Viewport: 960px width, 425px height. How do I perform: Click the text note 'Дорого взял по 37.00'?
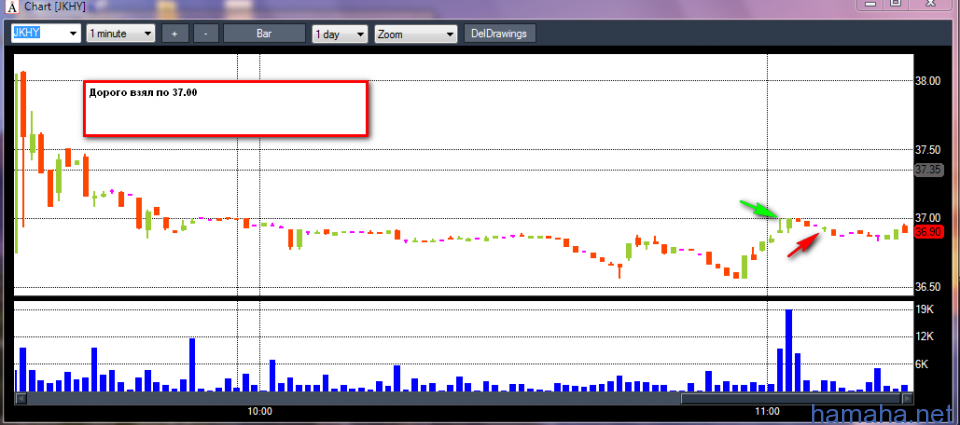tap(143, 93)
